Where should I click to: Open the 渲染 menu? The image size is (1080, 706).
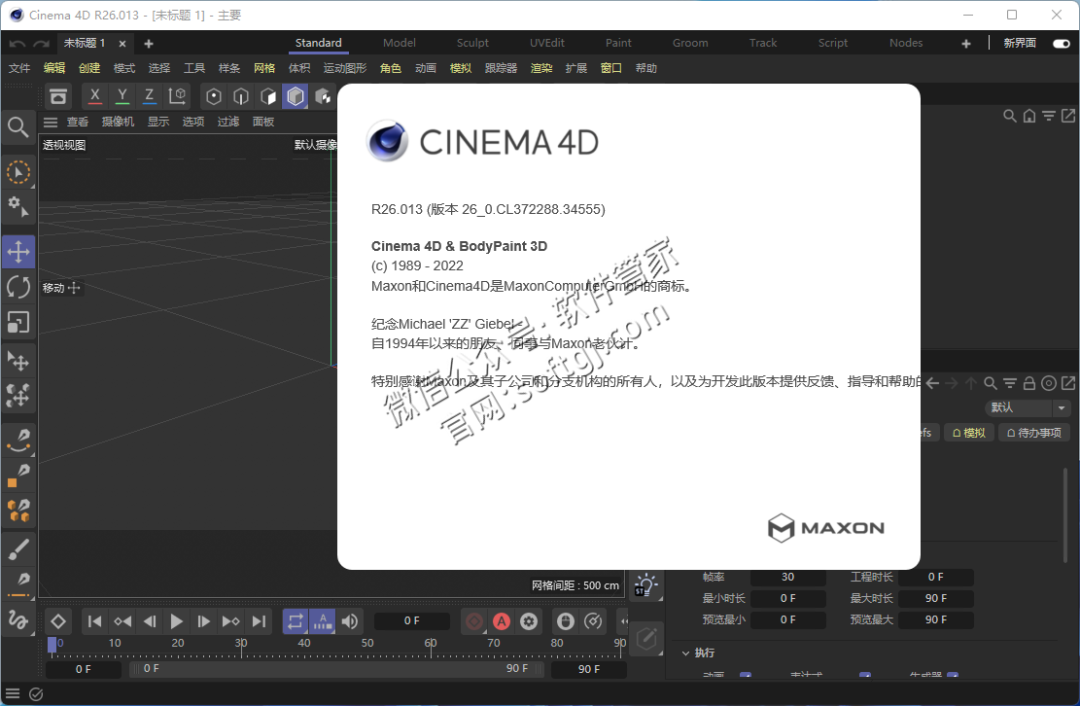point(541,68)
